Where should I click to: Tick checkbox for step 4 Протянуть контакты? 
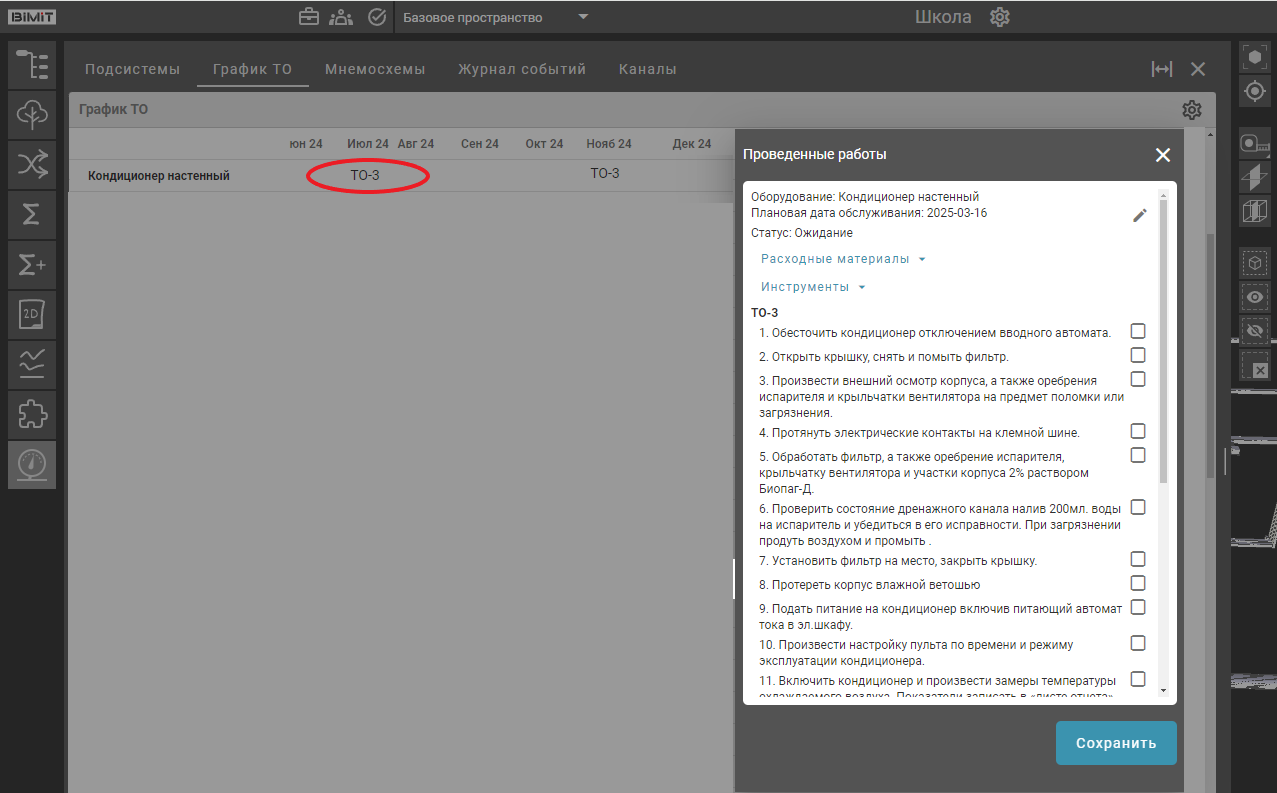point(1138,431)
